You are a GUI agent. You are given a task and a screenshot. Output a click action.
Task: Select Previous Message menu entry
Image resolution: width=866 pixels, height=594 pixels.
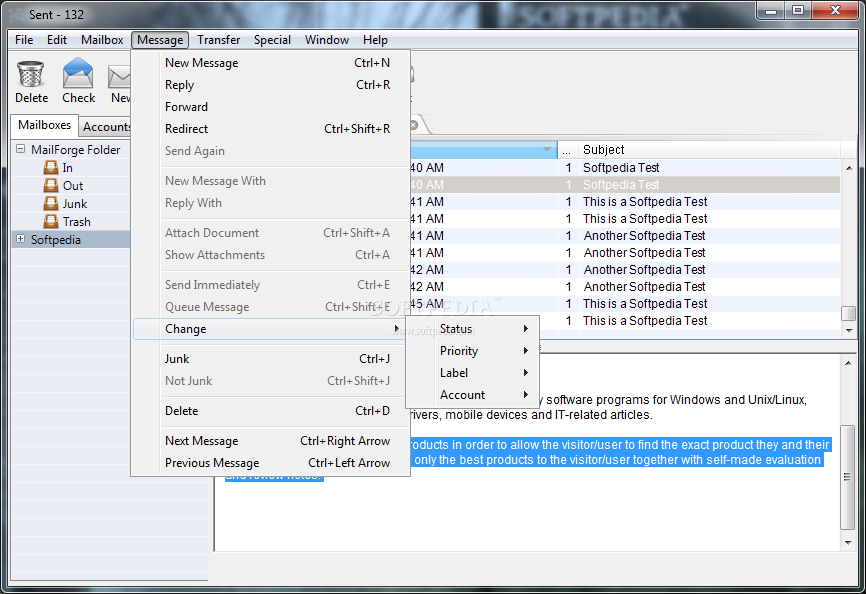[x=270, y=463]
